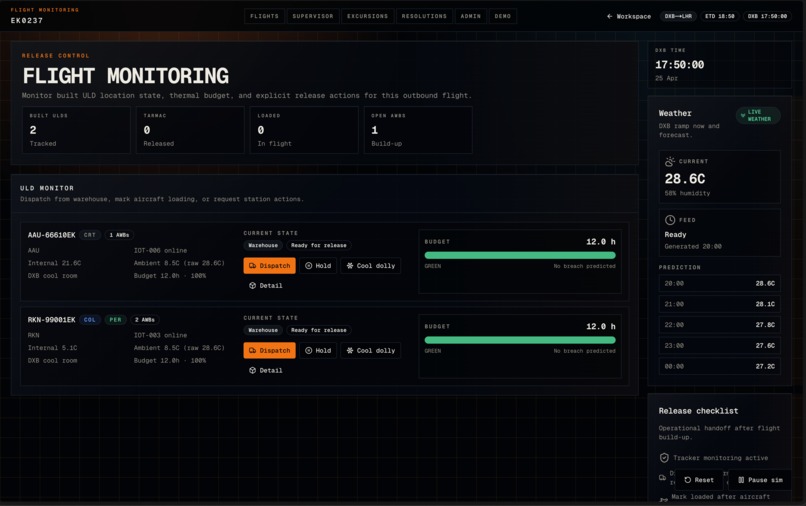Click the IOT-003 online text
Image resolution: width=806 pixels, height=506 pixels.
(x=160, y=335)
